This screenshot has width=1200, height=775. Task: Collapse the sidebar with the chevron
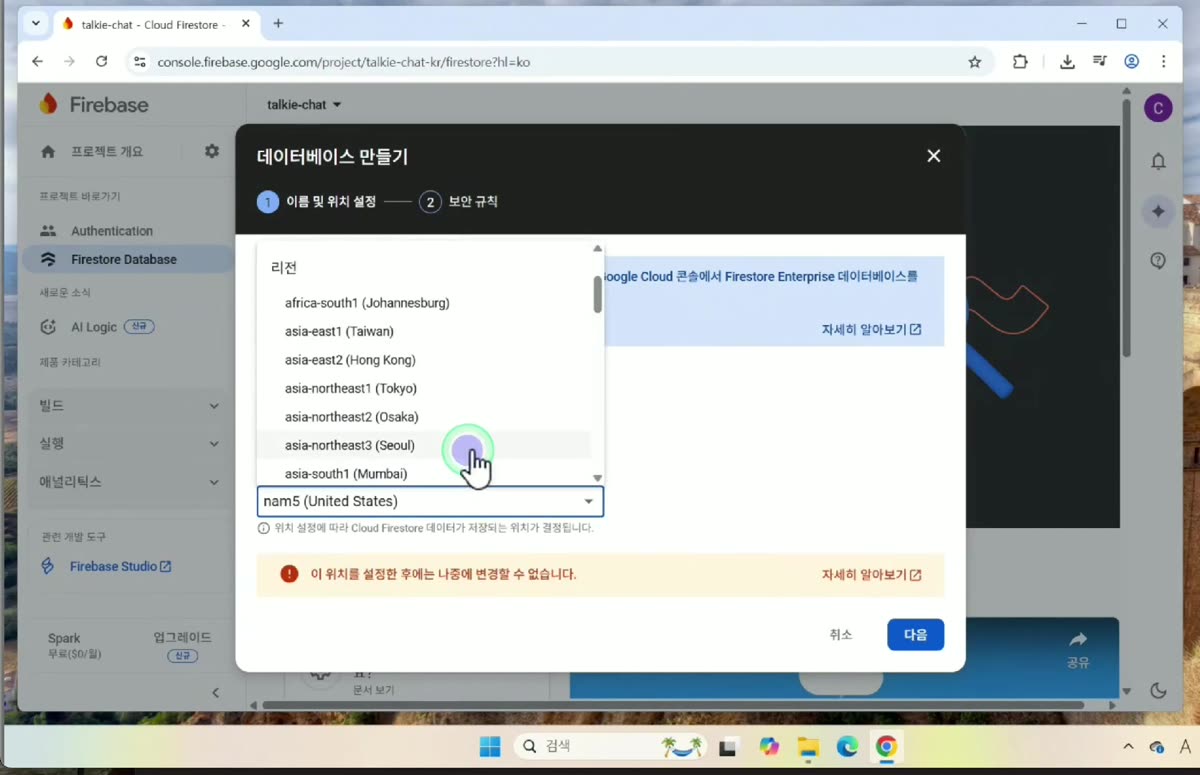coord(215,692)
